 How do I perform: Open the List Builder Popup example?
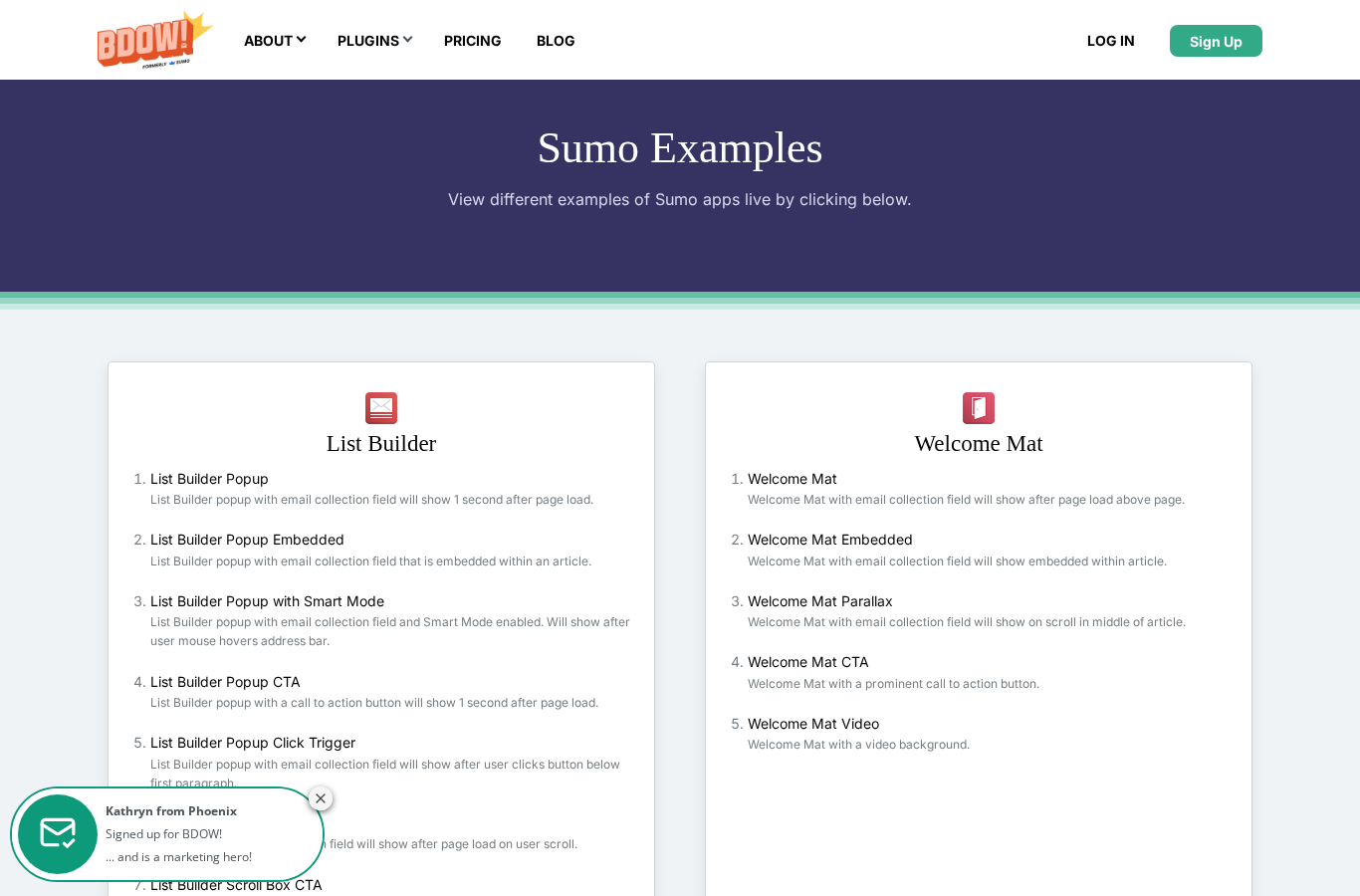pos(209,479)
